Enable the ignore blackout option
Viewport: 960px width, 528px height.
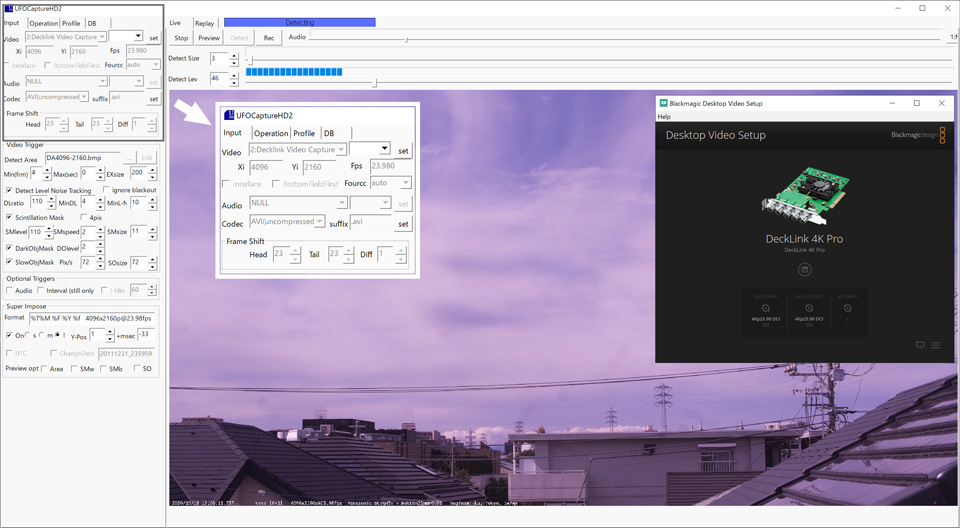coord(106,190)
